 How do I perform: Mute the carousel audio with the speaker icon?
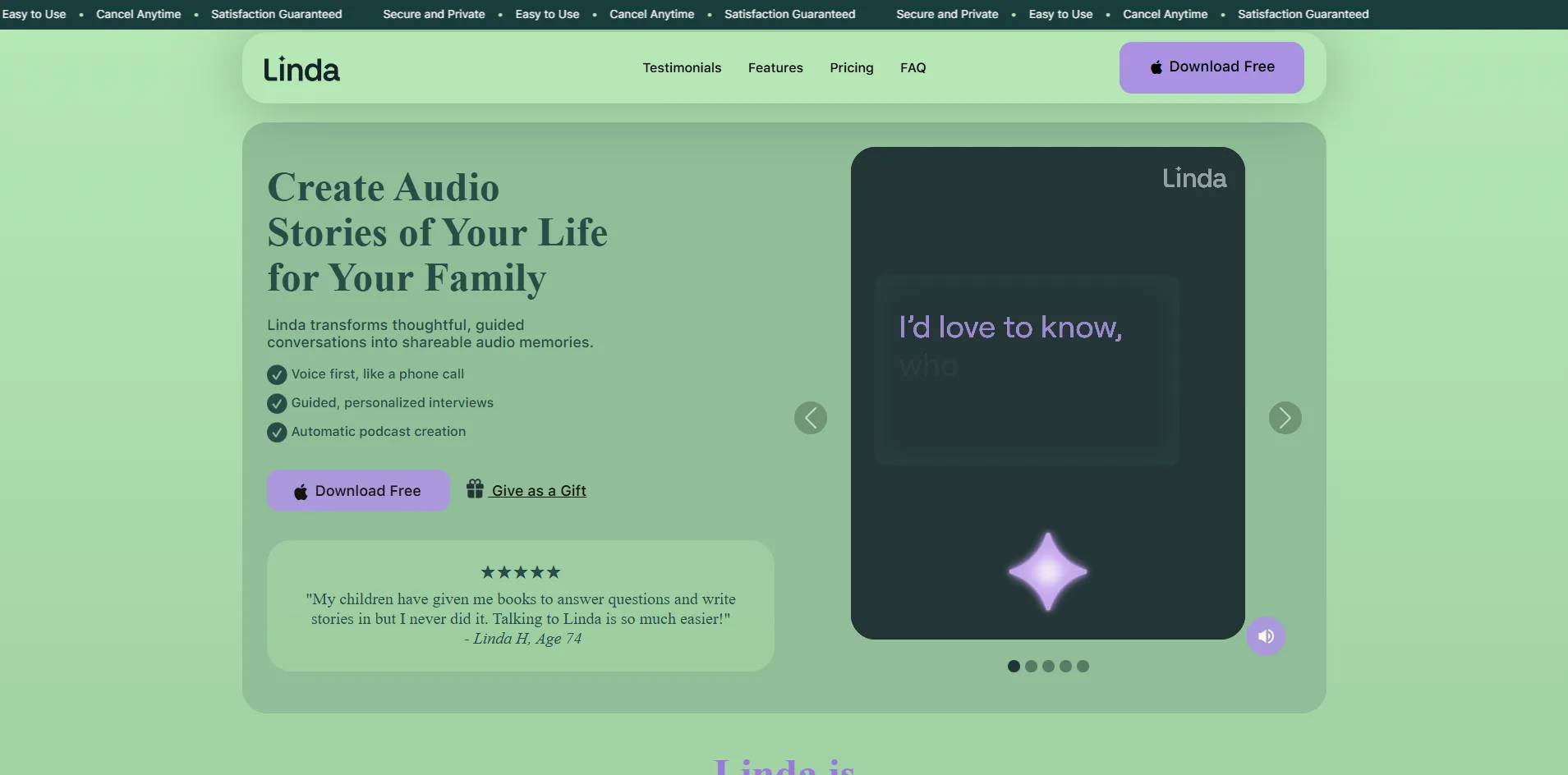click(x=1266, y=636)
